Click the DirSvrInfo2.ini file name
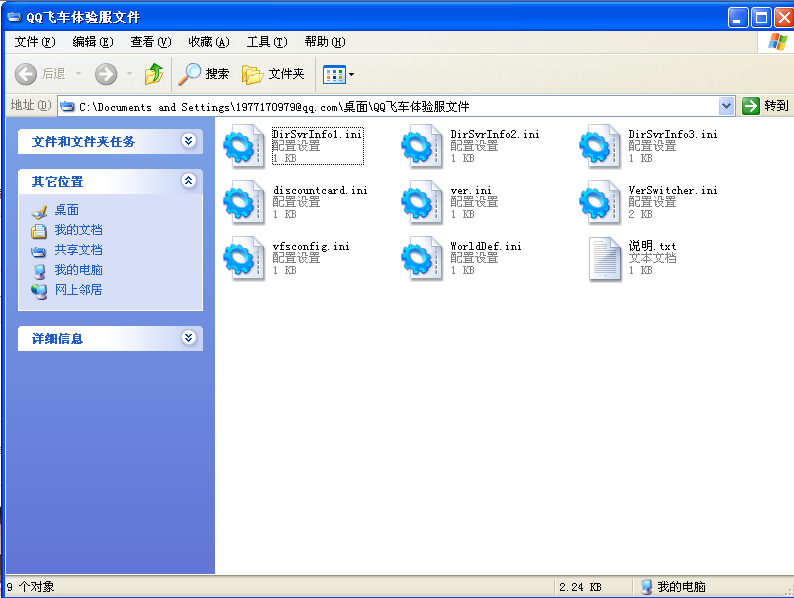Image resolution: width=794 pixels, height=598 pixels. 495,134
